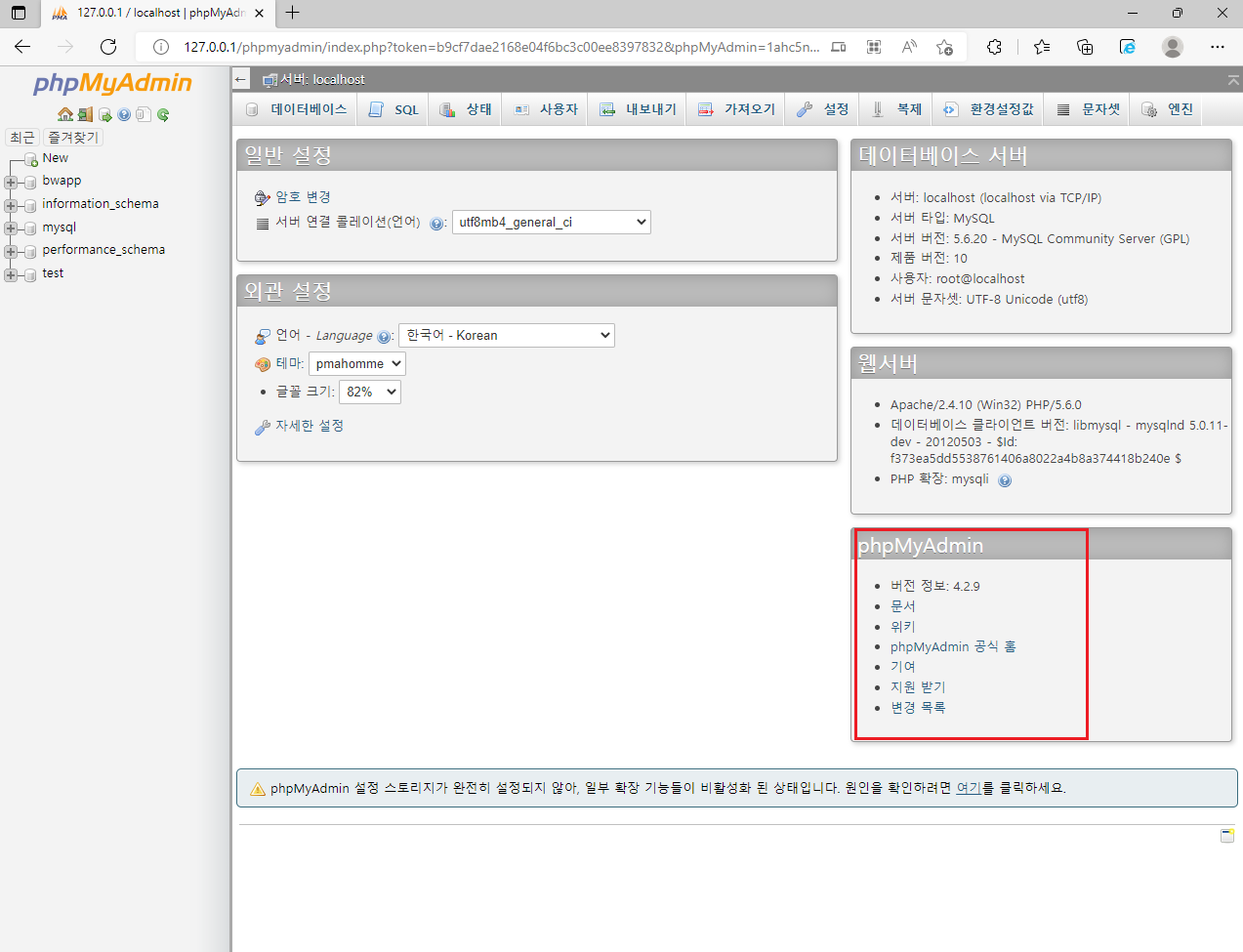Click the page collapse icon at top right of header
This screenshot has height=952, width=1243.
pyautogui.click(x=1233, y=80)
